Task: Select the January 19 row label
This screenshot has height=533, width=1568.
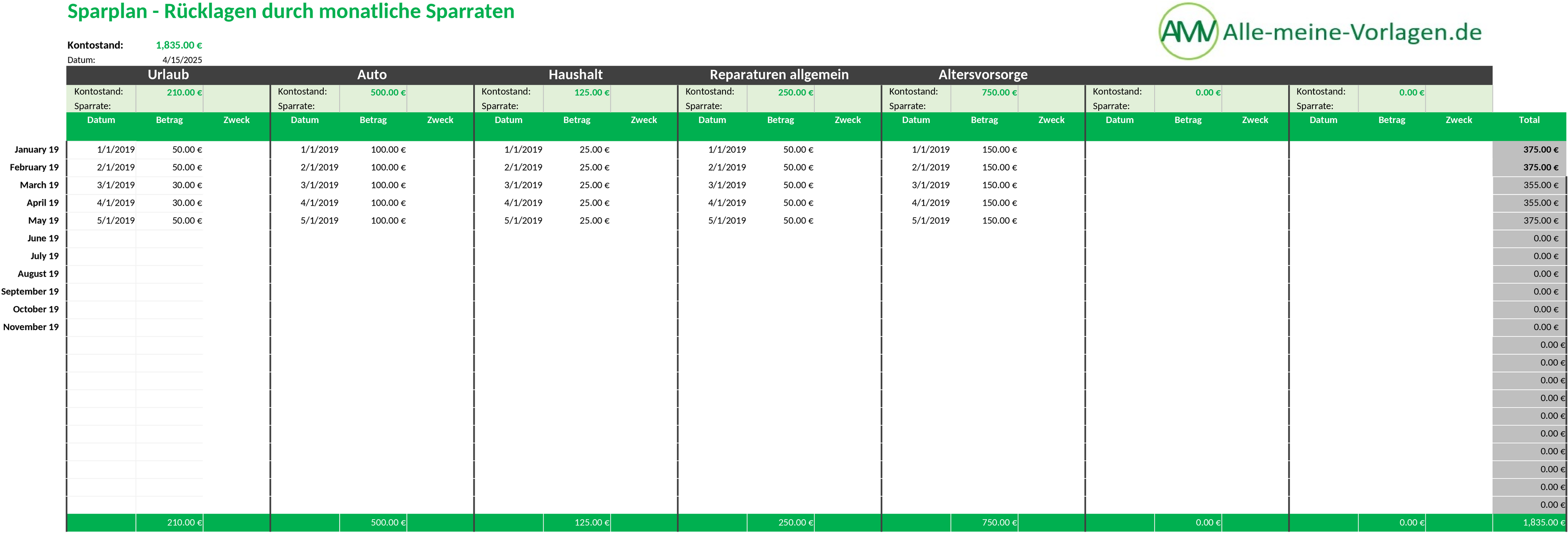Action: click(x=36, y=150)
